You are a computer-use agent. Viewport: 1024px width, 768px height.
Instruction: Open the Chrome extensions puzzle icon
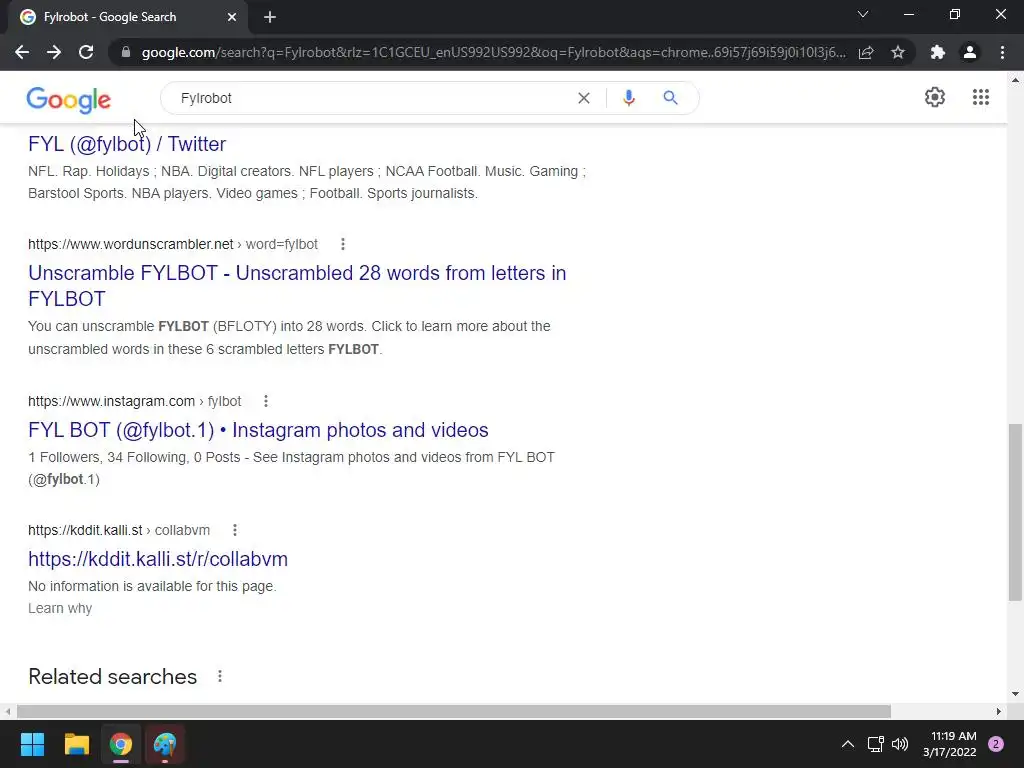point(938,52)
